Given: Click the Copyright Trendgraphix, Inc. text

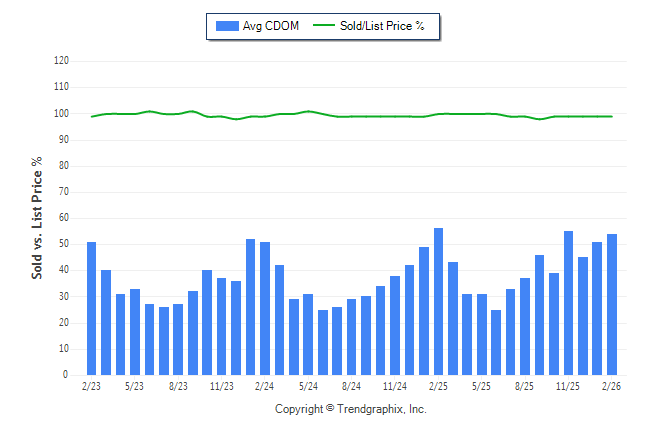Looking at the screenshot, I should (x=350, y=409).
